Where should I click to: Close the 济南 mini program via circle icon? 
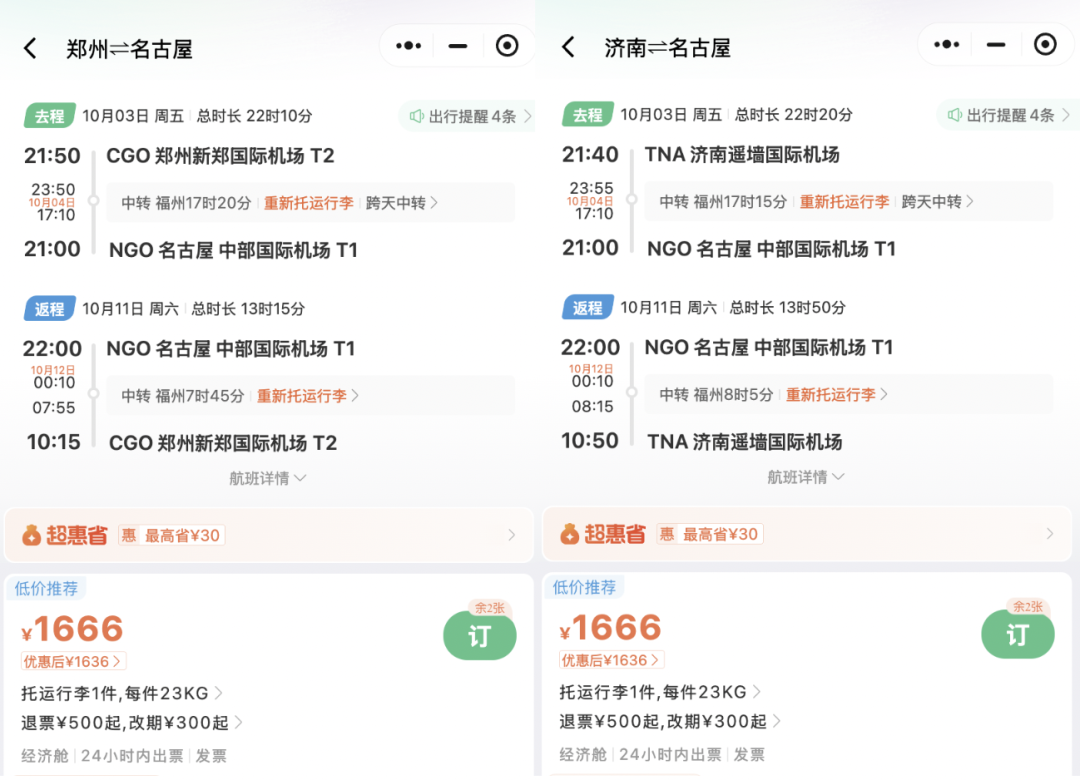click(1045, 45)
